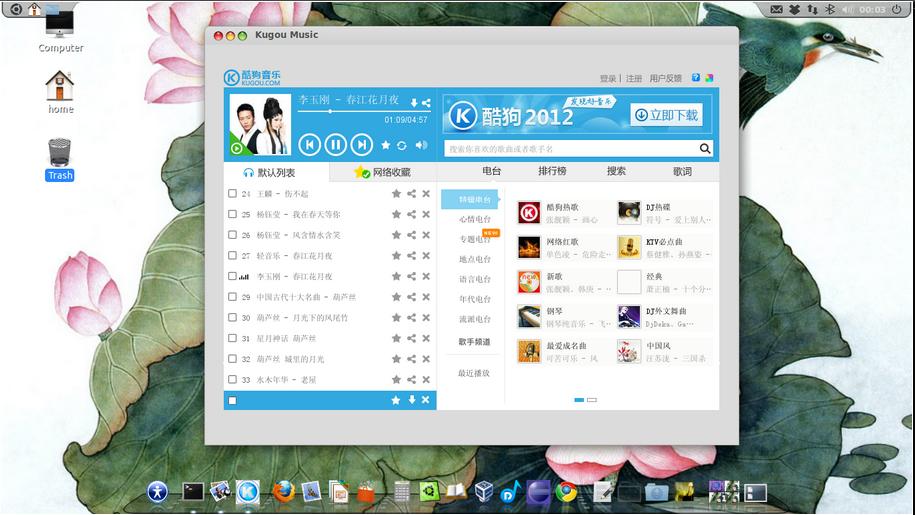Tick the checkbox for song 26

click(232, 235)
